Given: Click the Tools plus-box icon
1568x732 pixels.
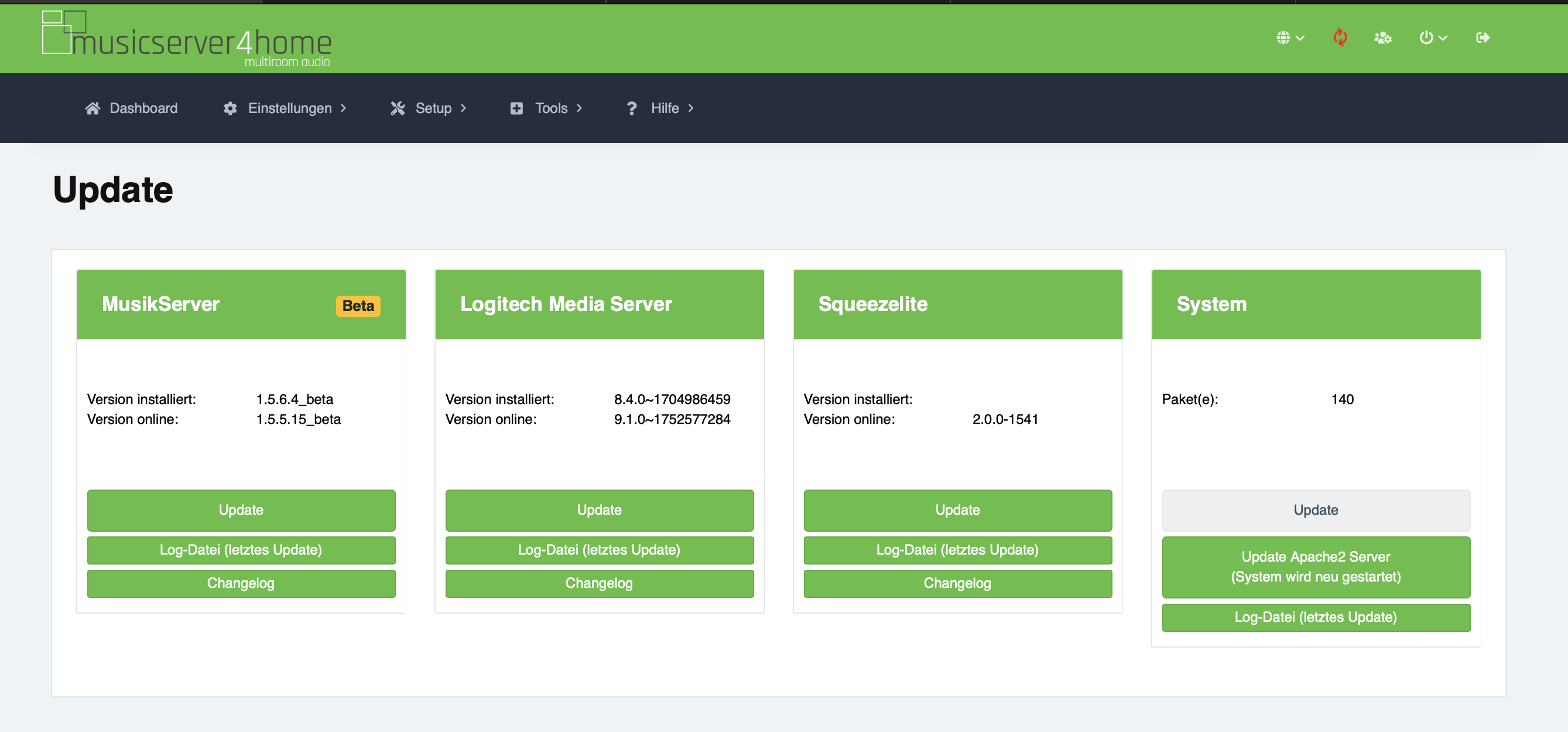Looking at the screenshot, I should click(516, 108).
